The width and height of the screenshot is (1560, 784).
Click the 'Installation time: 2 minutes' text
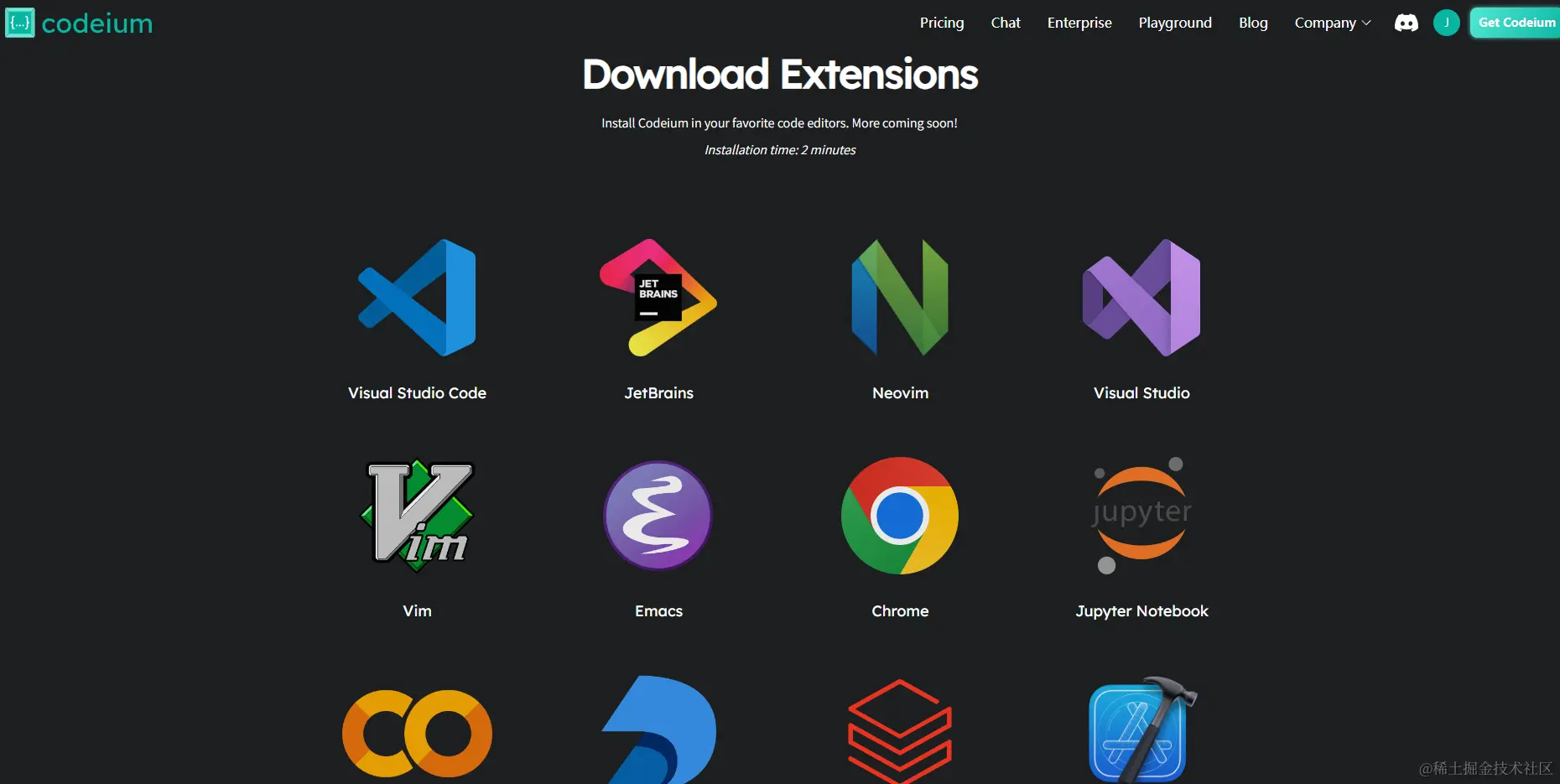point(780,150)
